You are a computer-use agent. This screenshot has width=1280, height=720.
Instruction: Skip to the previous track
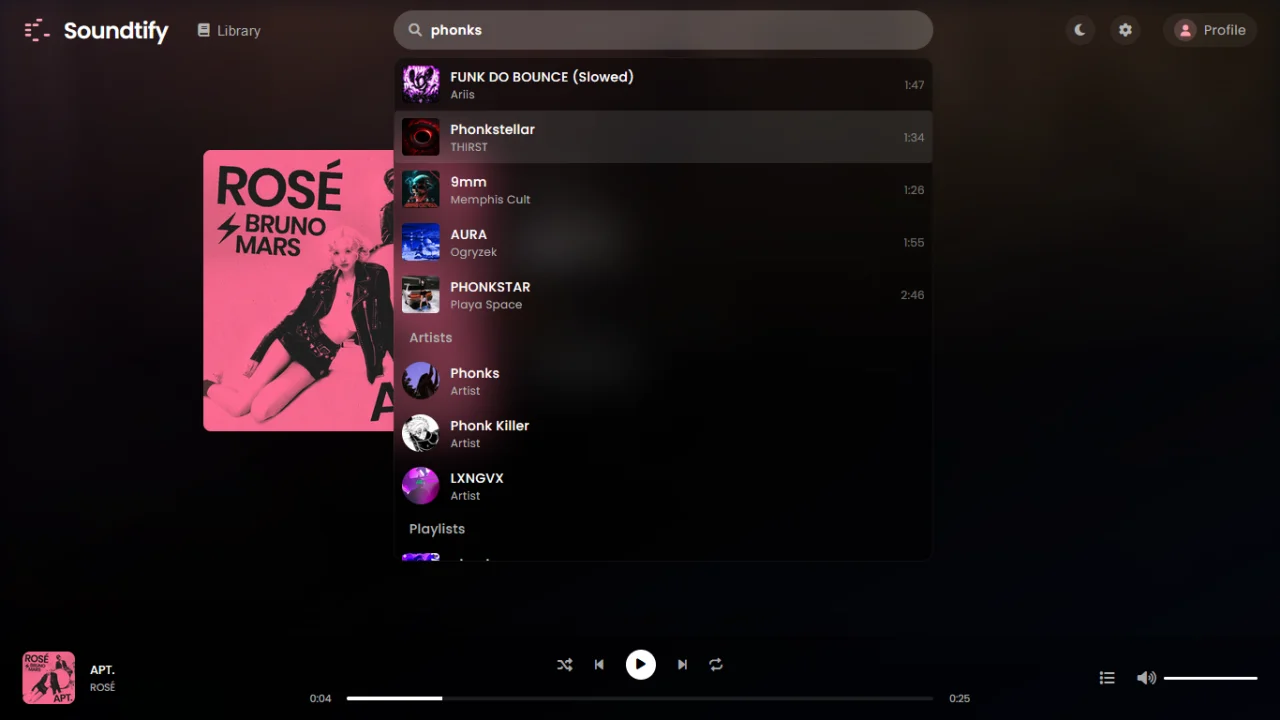point(599,665)
